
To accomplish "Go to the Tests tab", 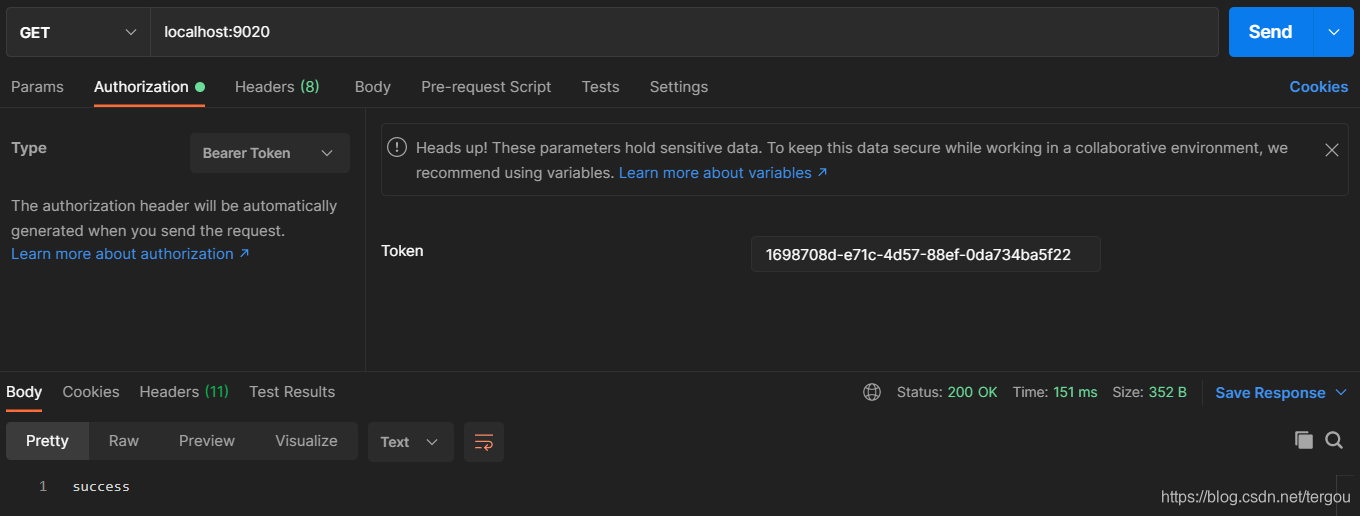I will (600, 87).
